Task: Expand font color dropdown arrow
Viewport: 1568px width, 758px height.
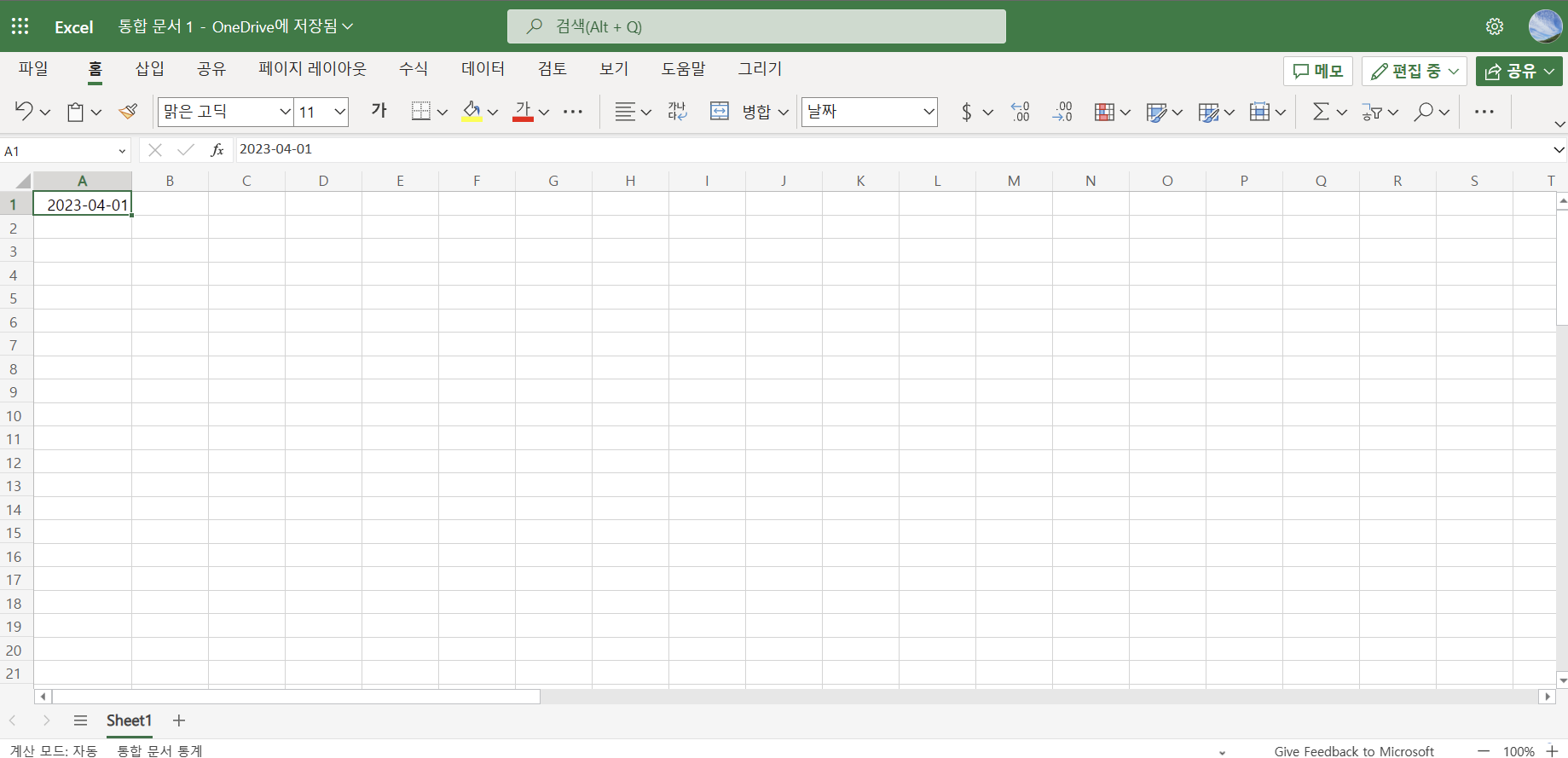Action: tap(544, 112)
